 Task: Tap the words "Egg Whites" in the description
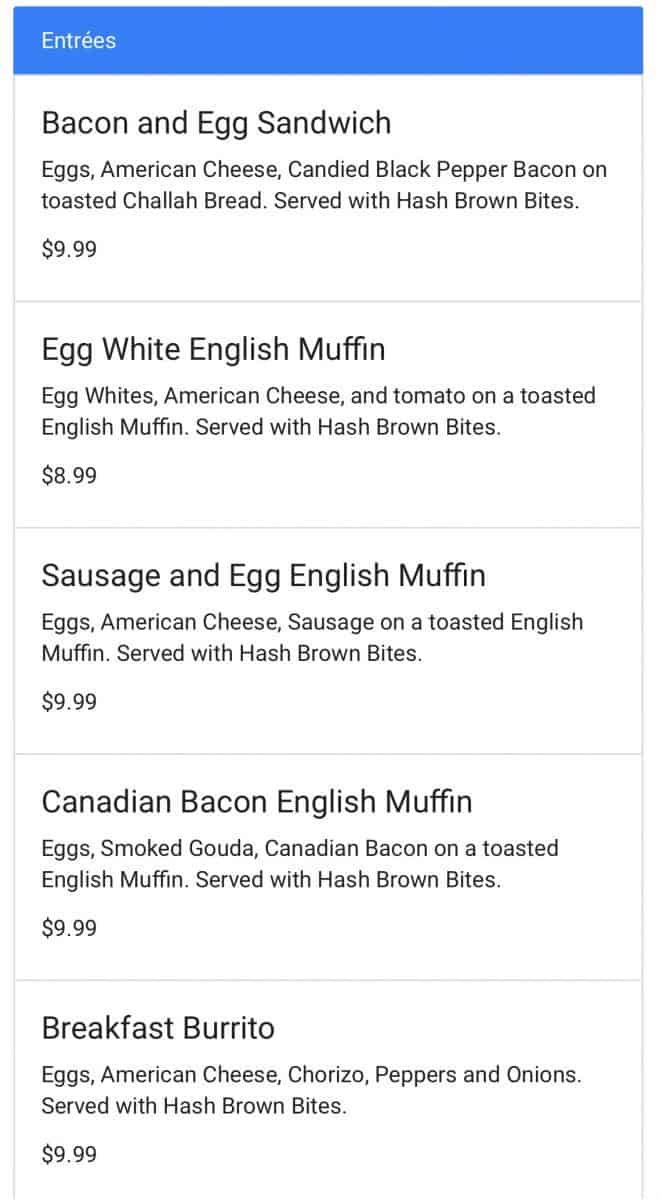point(92,396)
